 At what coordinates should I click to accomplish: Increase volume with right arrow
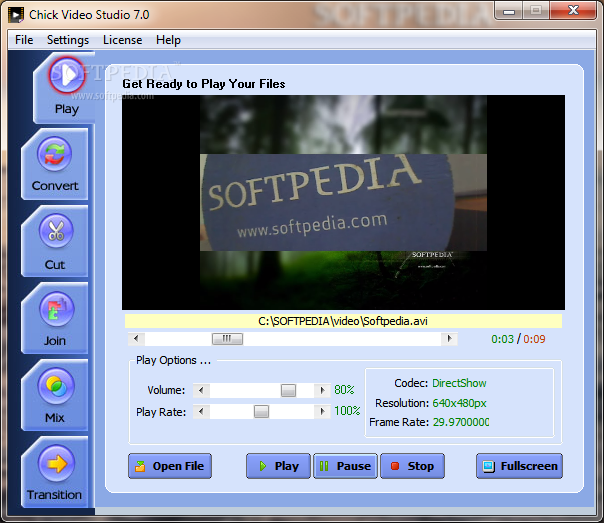coord(322,390)
